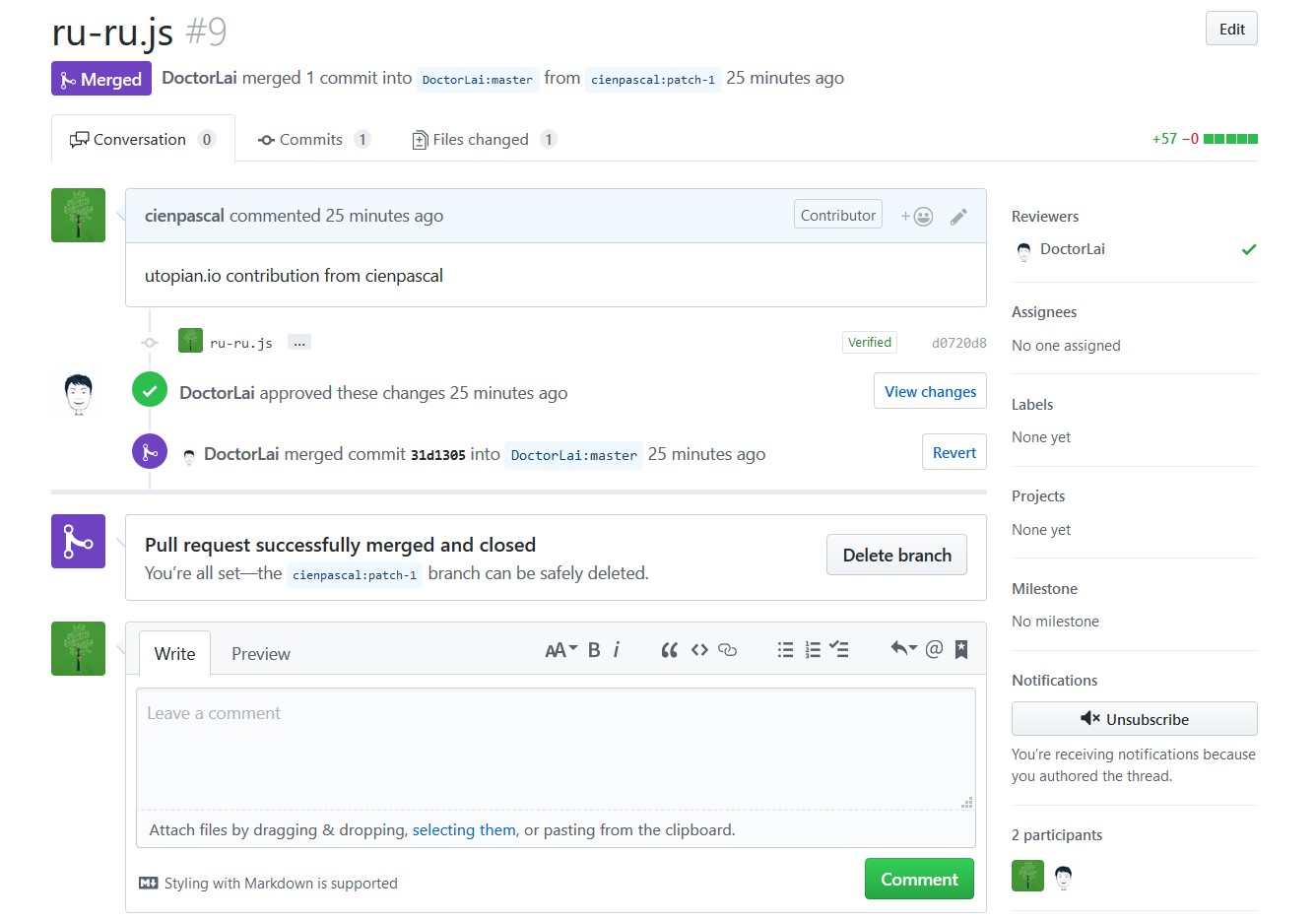Open cienpascal:patch-1 in the merged message box
Viewport: 1316px width, 920px height.
point(355,575)
